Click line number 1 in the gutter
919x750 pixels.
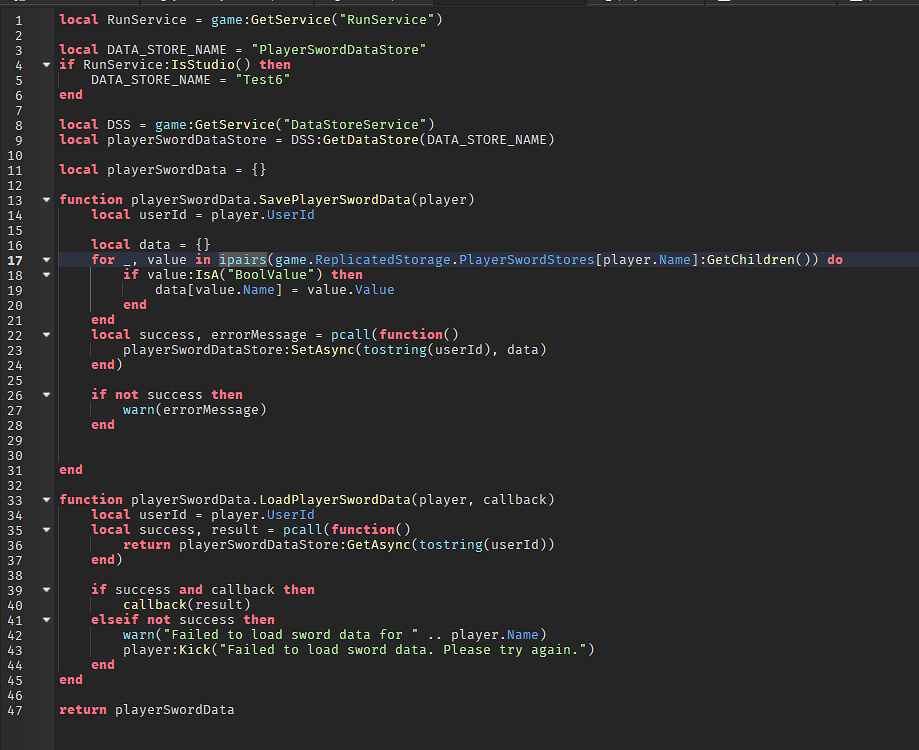(x=19, y=21)
